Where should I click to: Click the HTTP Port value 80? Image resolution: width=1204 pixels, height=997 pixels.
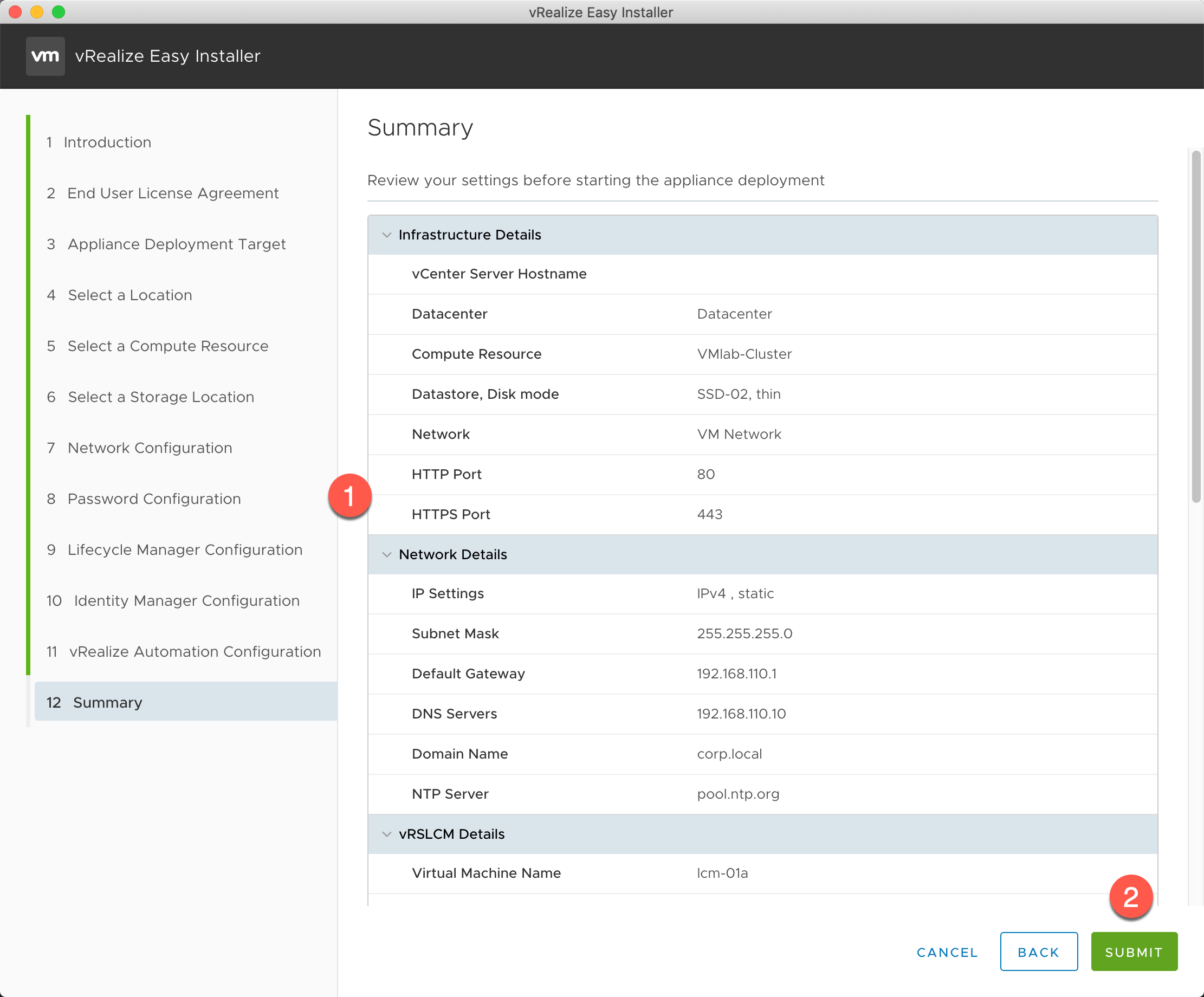706,475
